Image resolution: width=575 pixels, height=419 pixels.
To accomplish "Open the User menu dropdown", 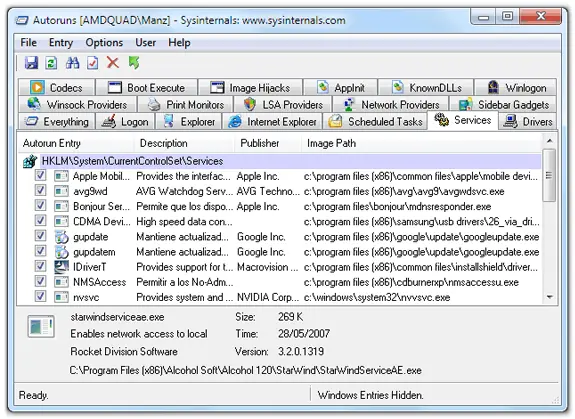I will click(146, 43).
